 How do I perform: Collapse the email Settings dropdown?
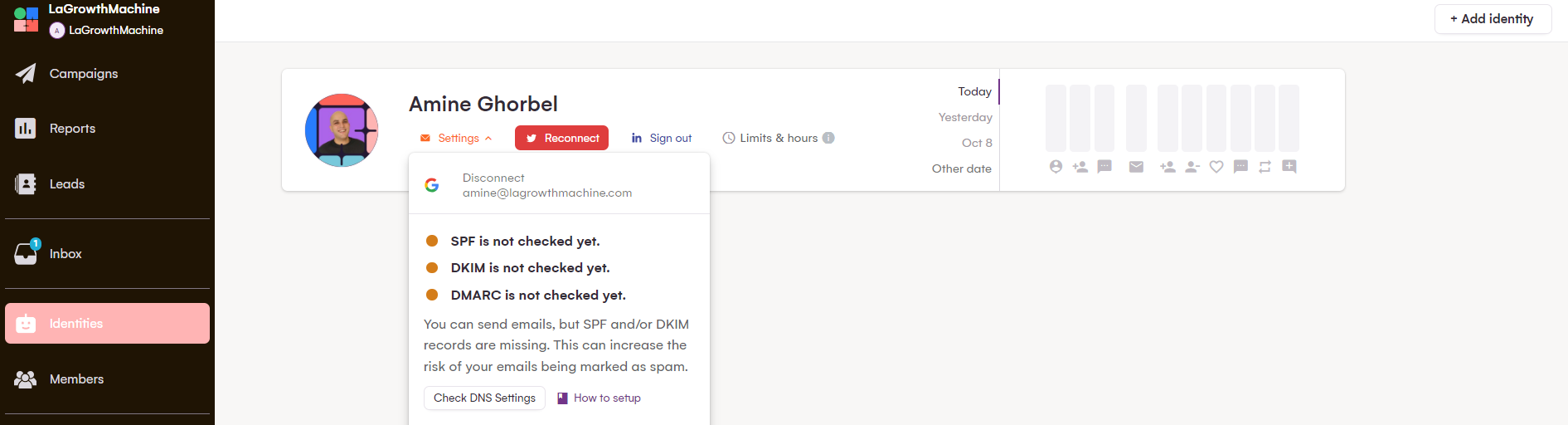(457, 139)
